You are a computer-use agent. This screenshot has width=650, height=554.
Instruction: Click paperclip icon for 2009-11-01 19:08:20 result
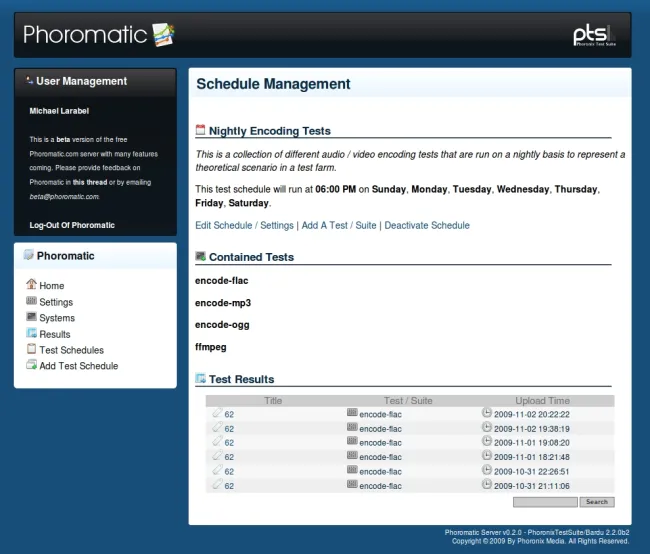[217, 441]
